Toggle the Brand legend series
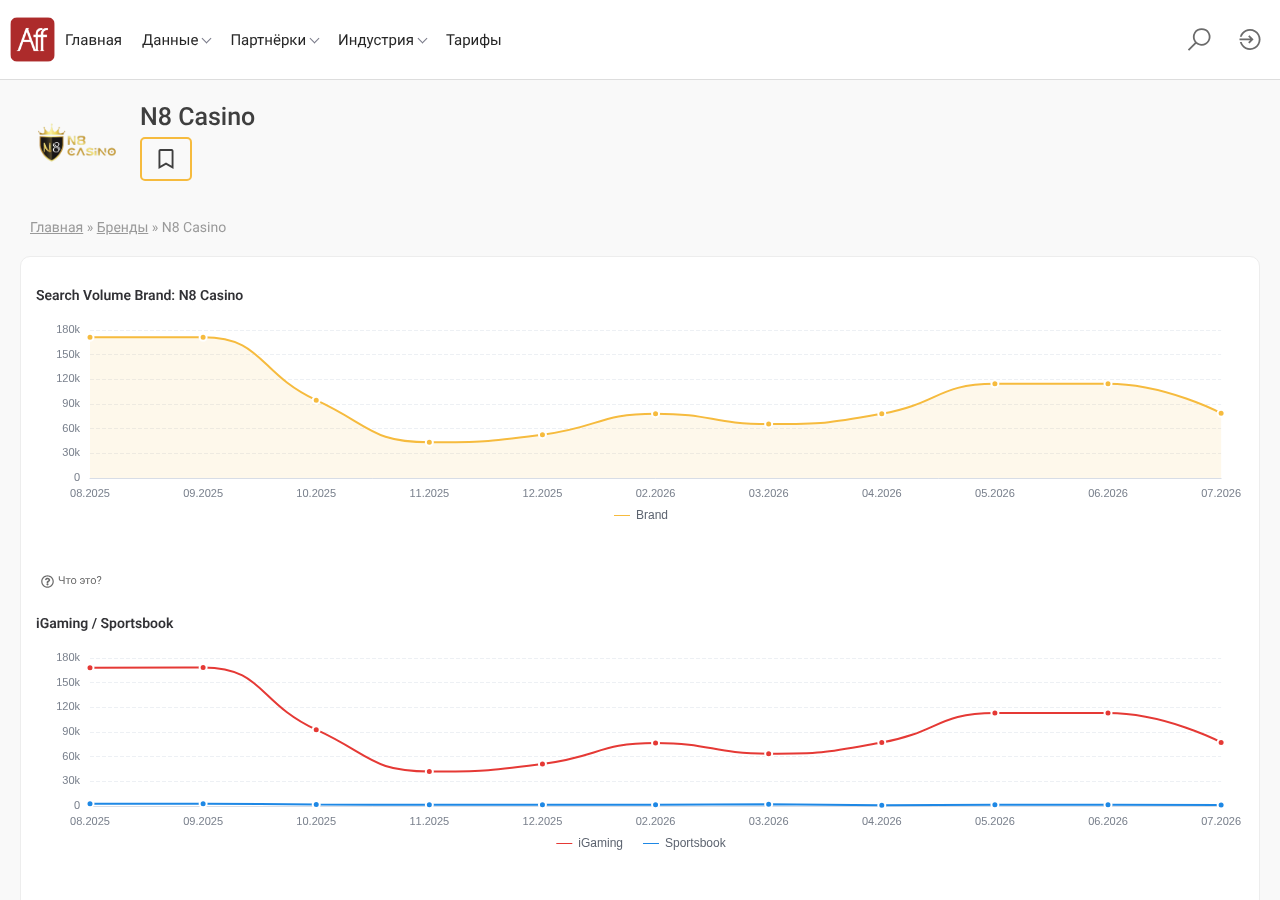Image resolution: width=1280 pixels, height=900 pixels. point(641,515)
